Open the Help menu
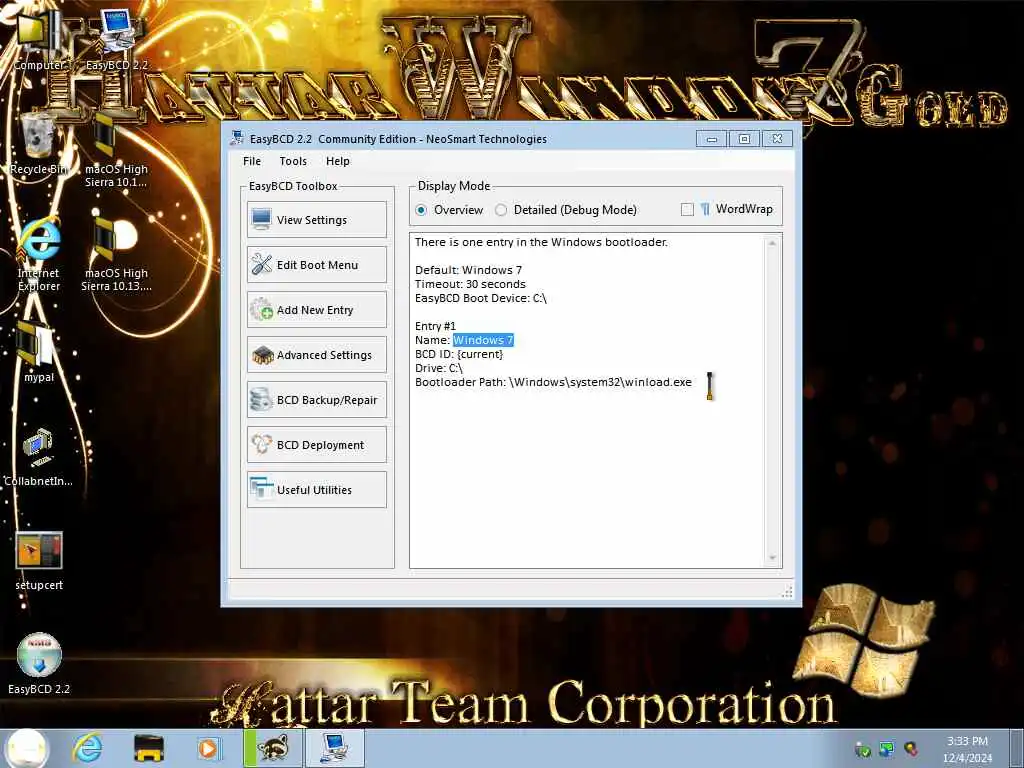The image size is (1024, 768). point(338,161)
